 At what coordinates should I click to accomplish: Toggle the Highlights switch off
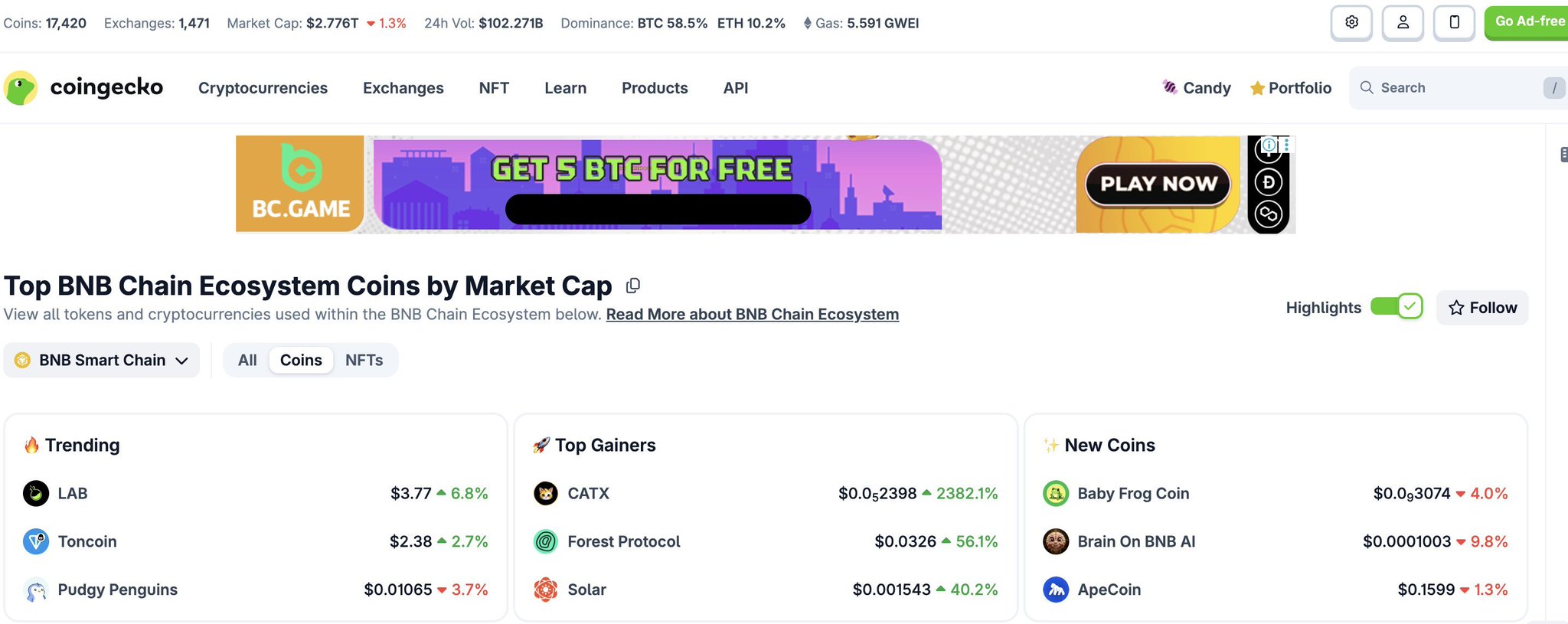click(x=1396, y=307)
